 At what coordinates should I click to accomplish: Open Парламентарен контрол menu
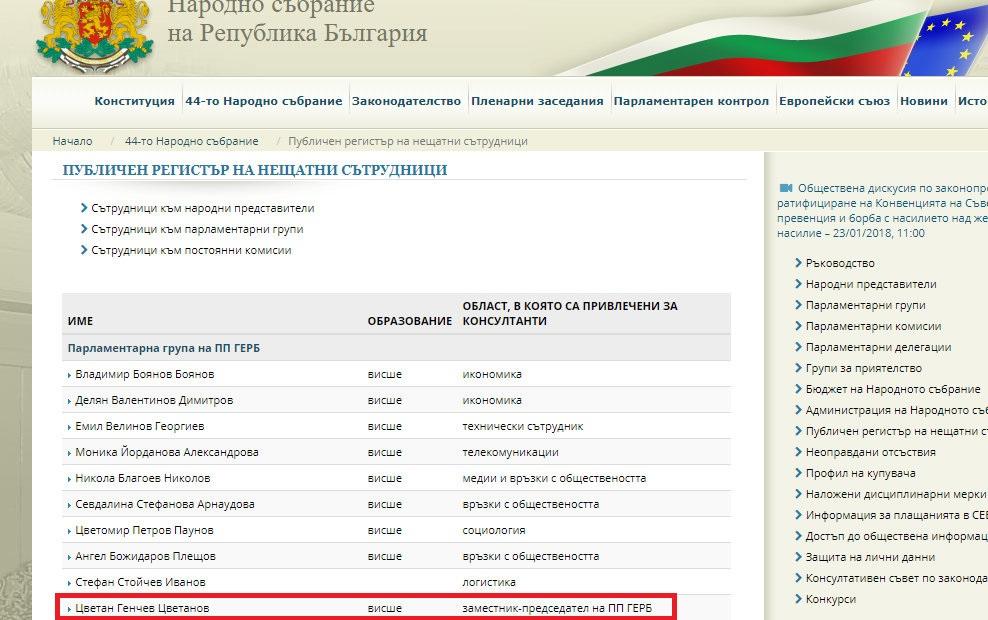pos(691,101)
